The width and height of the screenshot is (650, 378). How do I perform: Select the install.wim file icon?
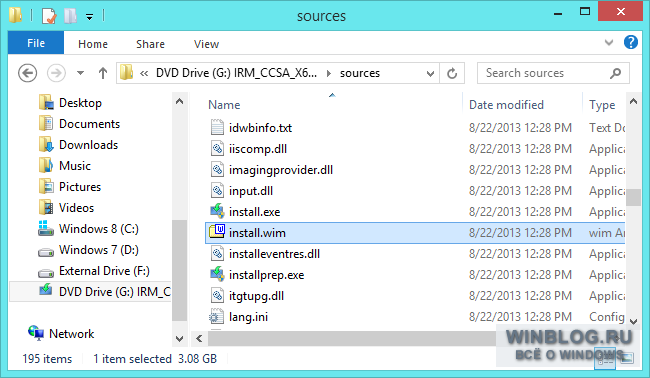coord(217,231)
